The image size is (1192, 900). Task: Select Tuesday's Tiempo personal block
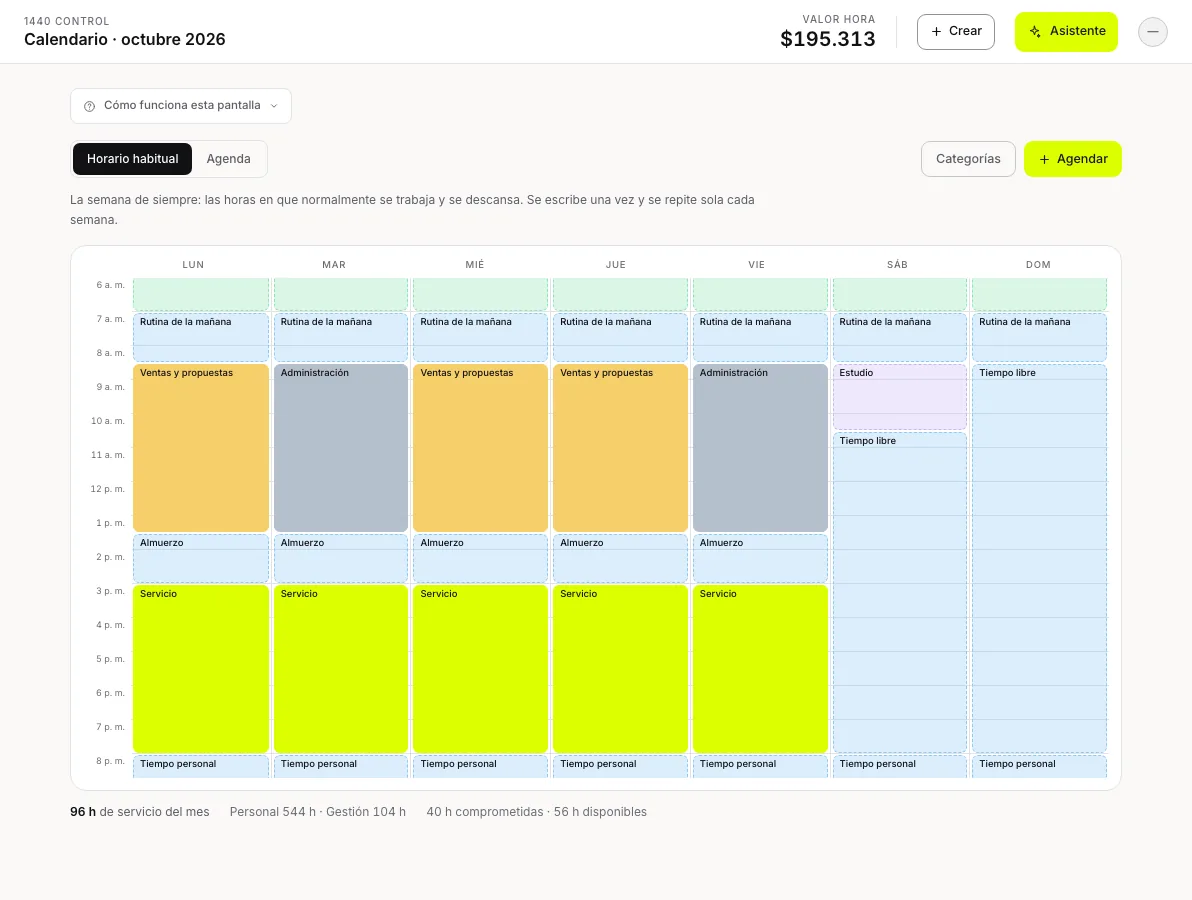[341, 766]
